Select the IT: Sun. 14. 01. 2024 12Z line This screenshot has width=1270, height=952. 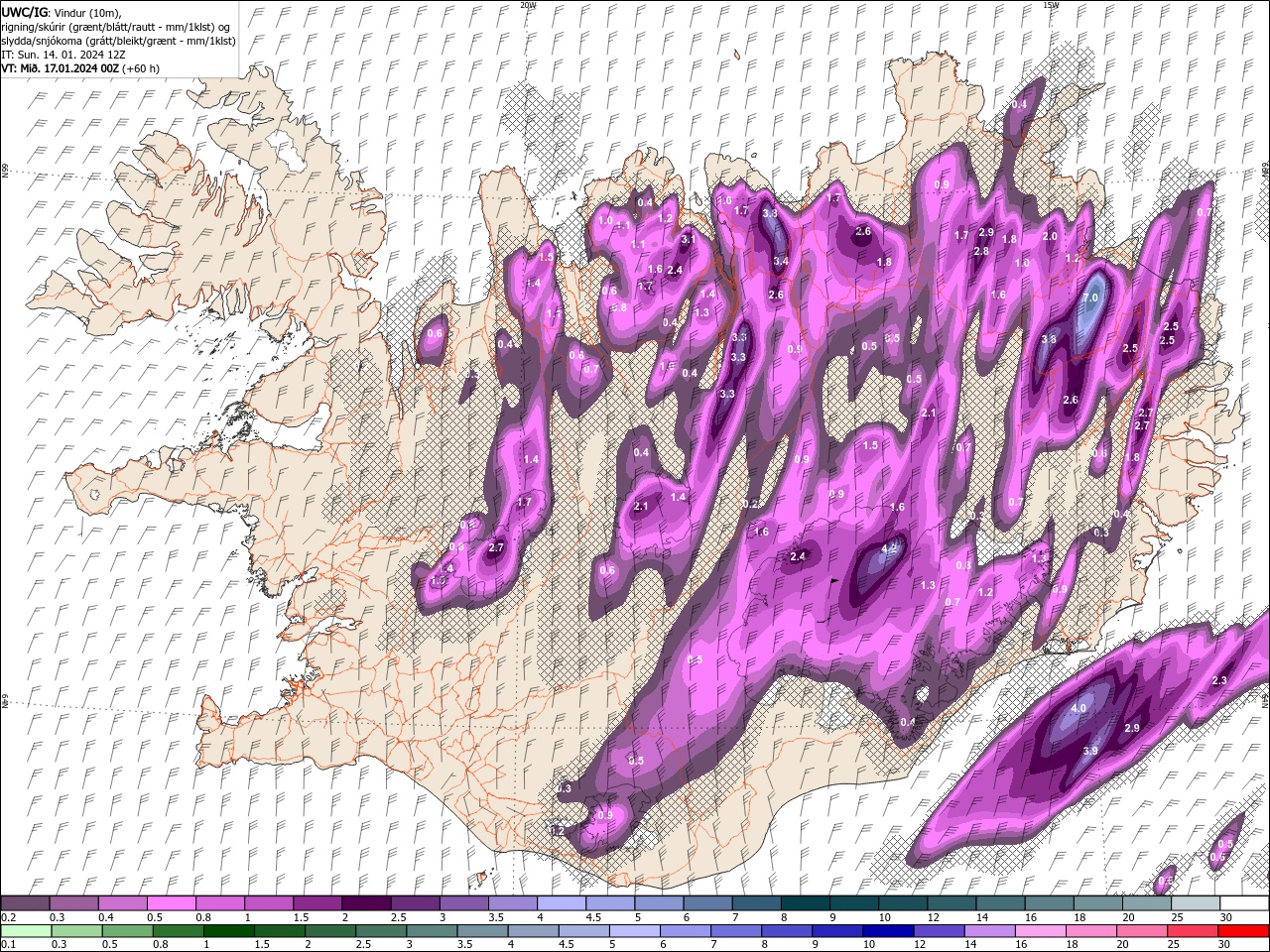tap(63, 55)
